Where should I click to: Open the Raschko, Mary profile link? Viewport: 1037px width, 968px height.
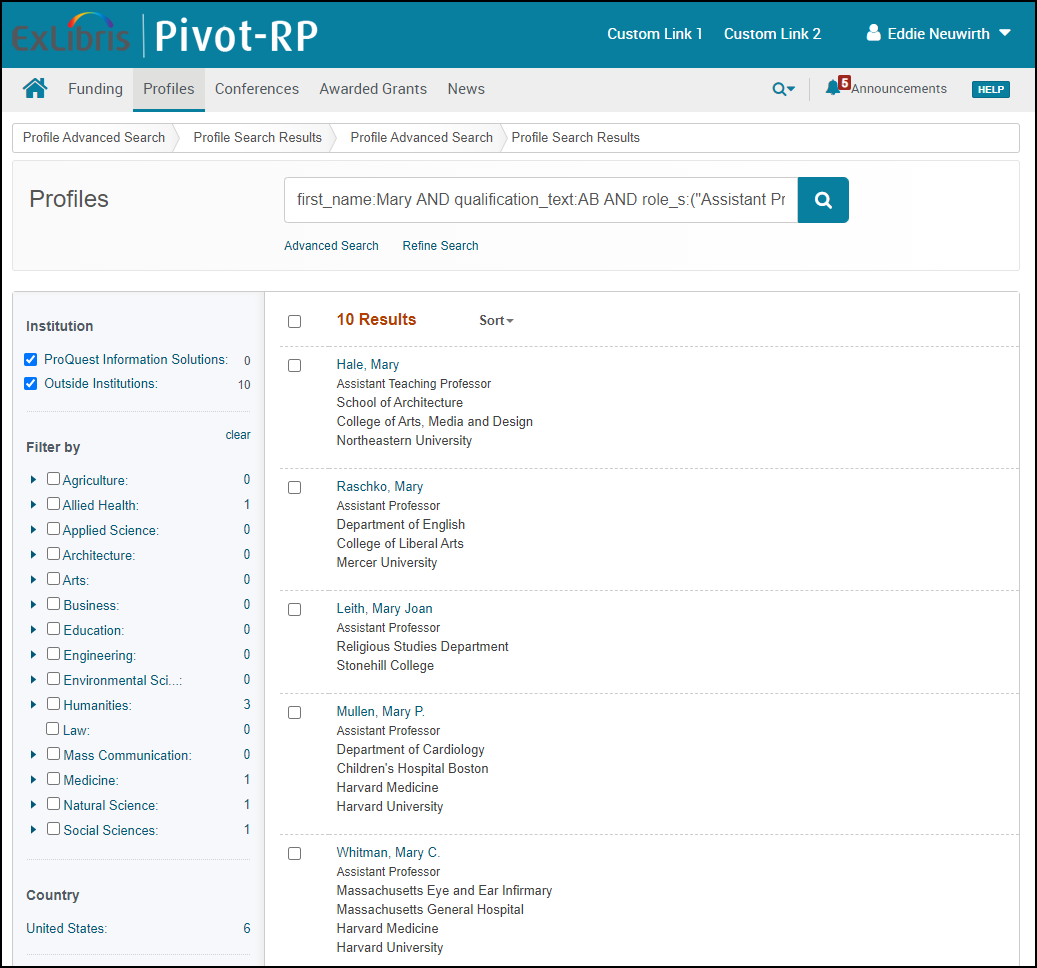(x=380, y=487)
